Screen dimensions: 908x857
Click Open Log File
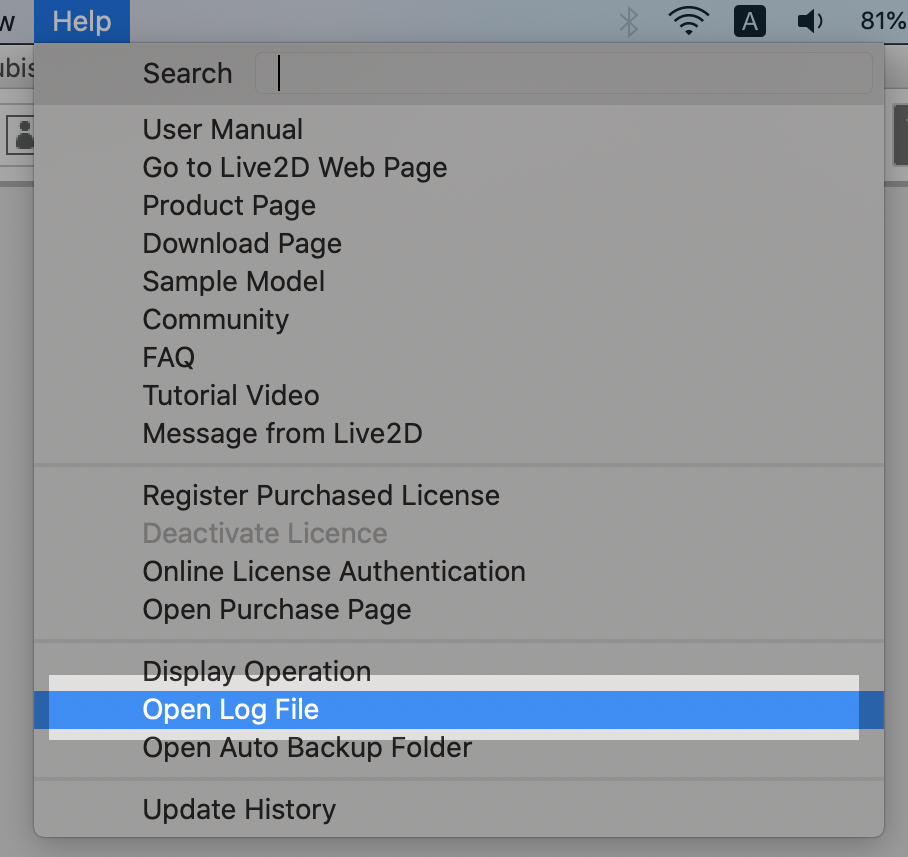pos(459,710)
